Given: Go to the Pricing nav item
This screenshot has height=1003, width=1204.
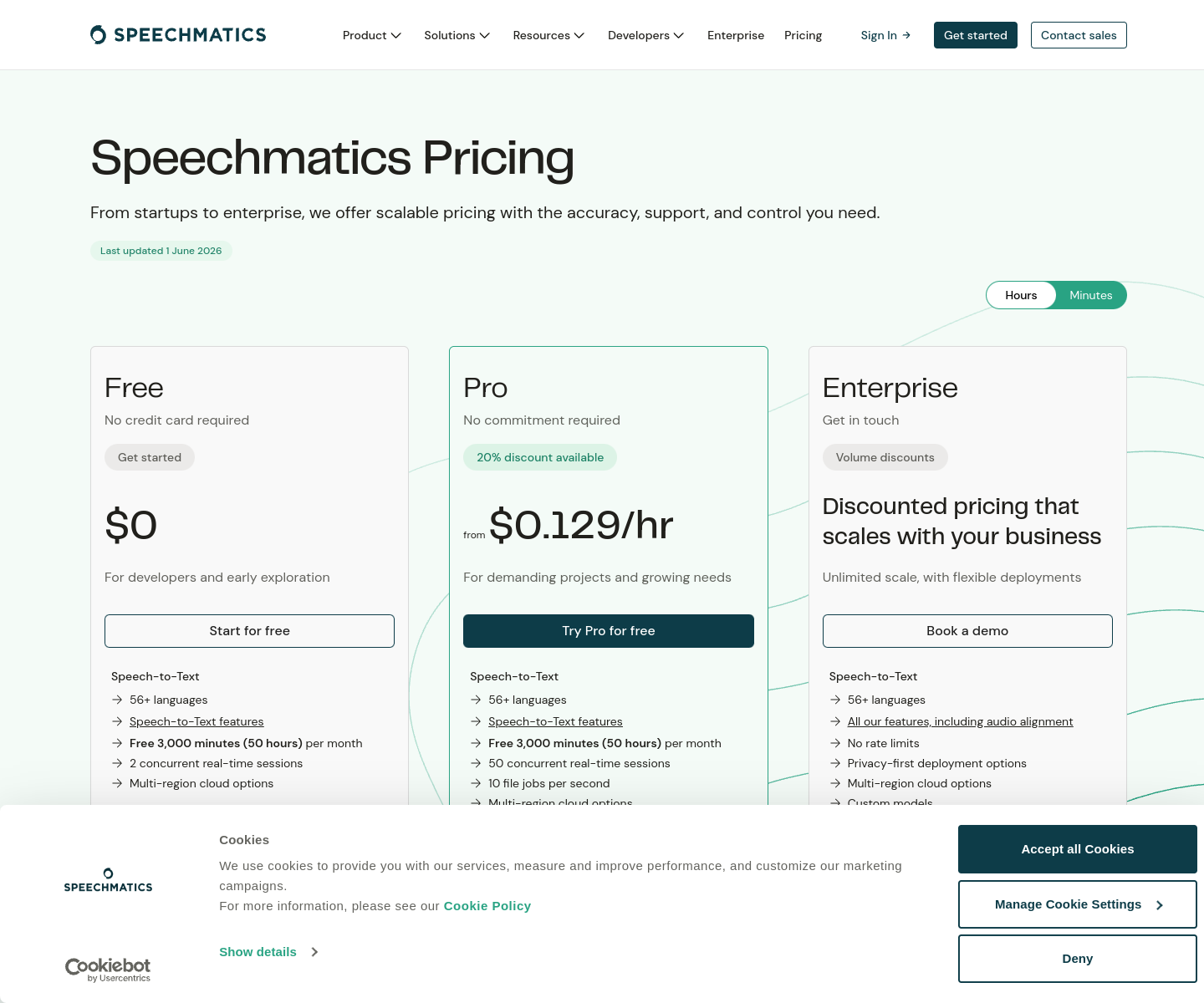Looking at the screenshot, I should 804,35.
